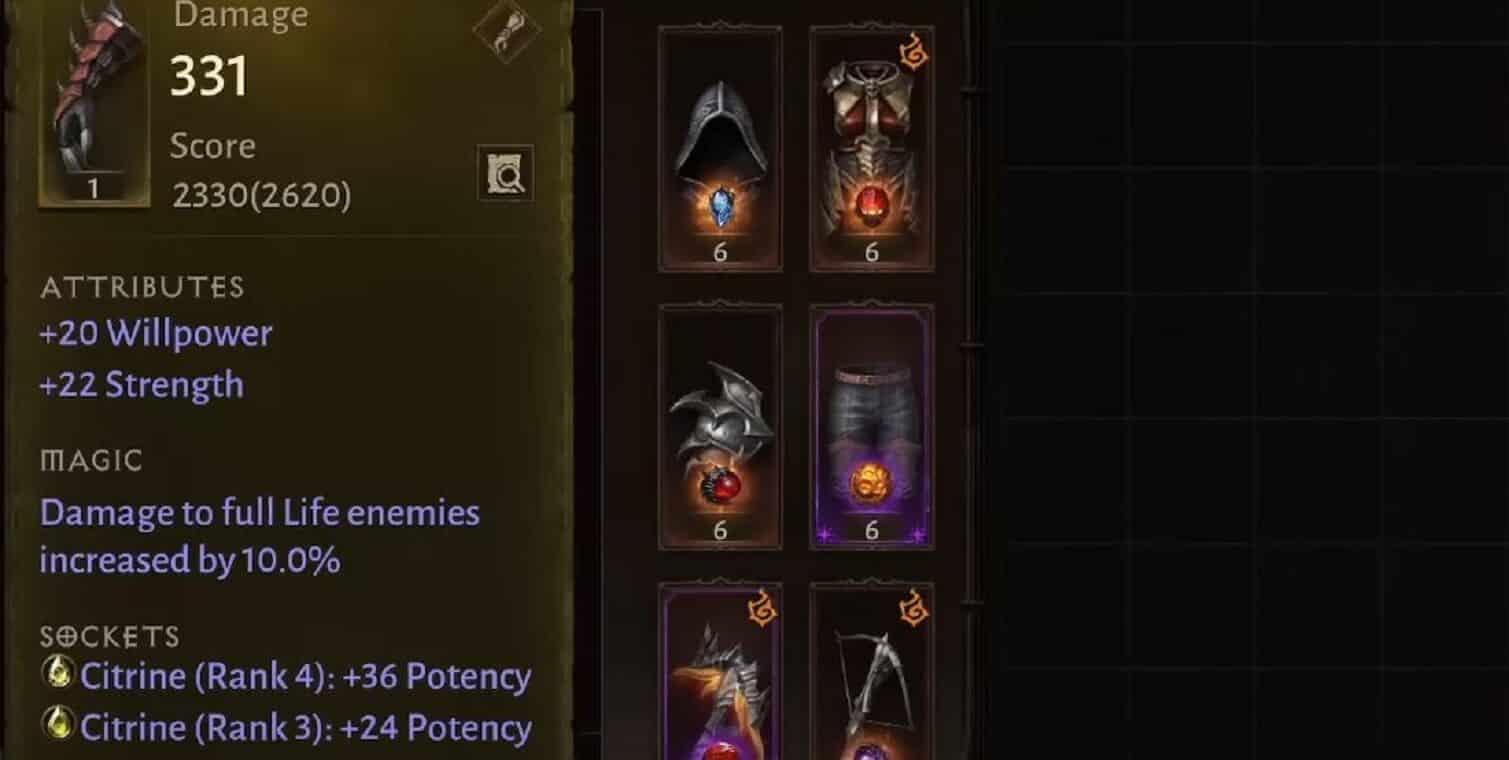Viewport: 1509px width, 760px height.
Task: Open the magnifier scroll inspect icon
Action: 505,173
